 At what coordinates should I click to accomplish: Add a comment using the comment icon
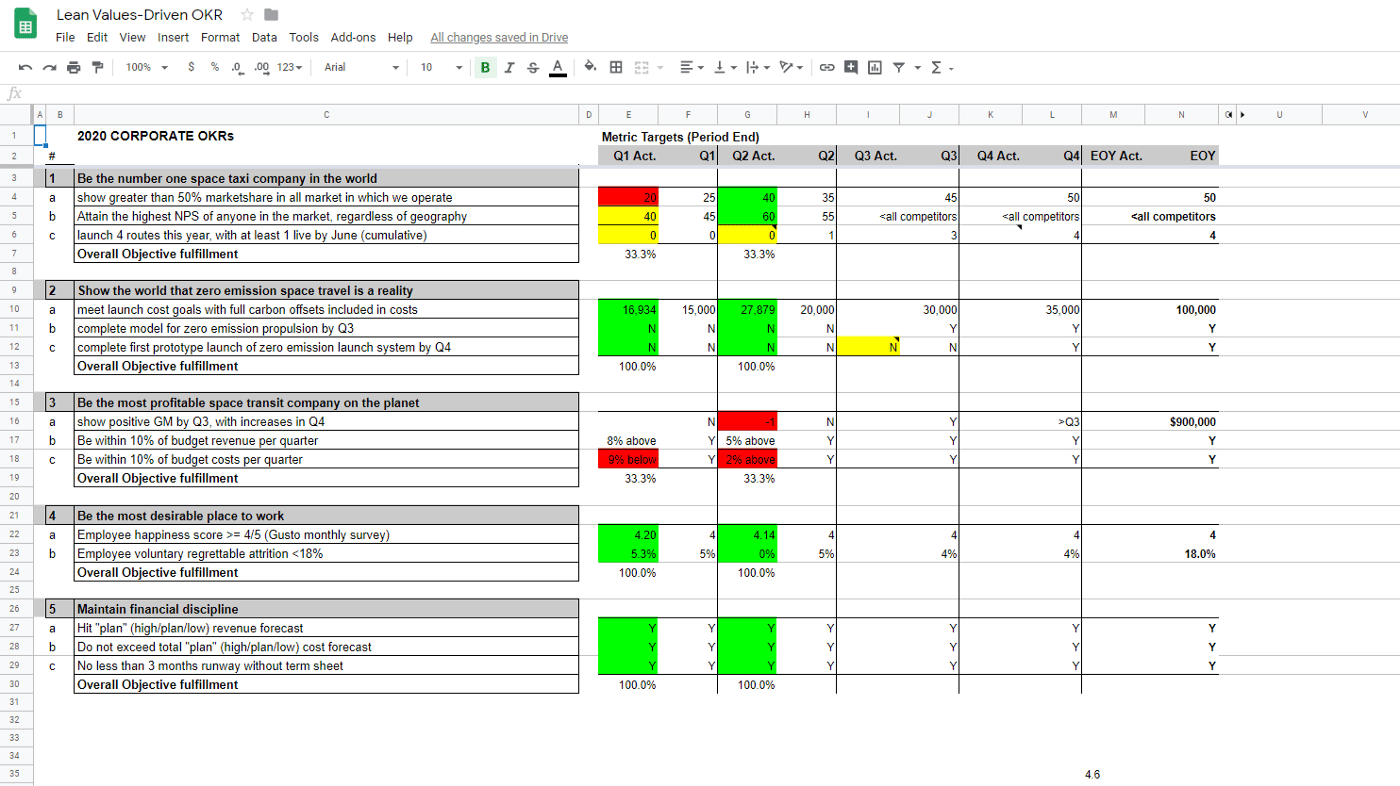pyautogui.click(x=851, y=67)
